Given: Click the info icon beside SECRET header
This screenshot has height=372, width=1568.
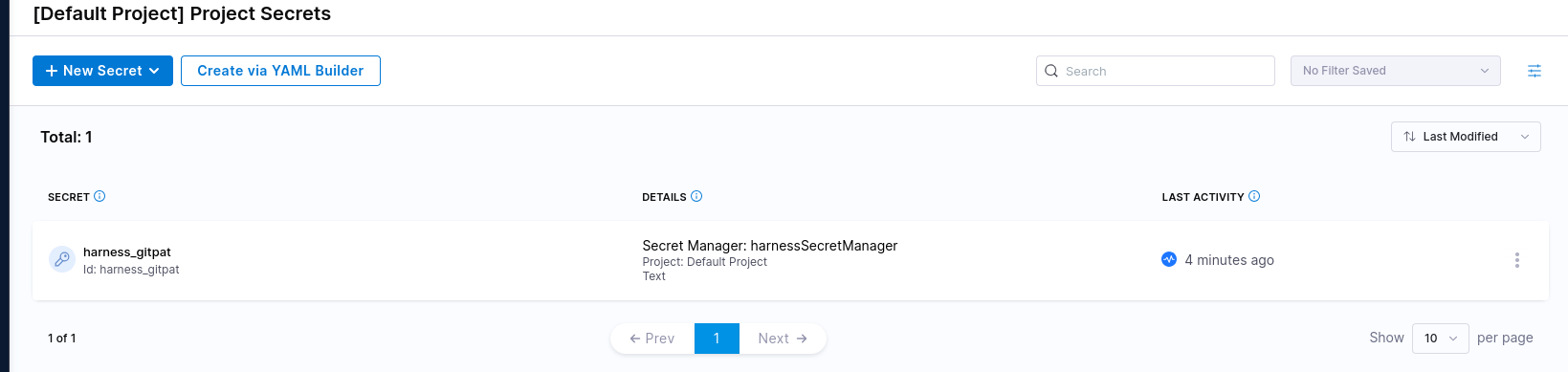Looking at the screenshot, I should [x=99, y=196].
